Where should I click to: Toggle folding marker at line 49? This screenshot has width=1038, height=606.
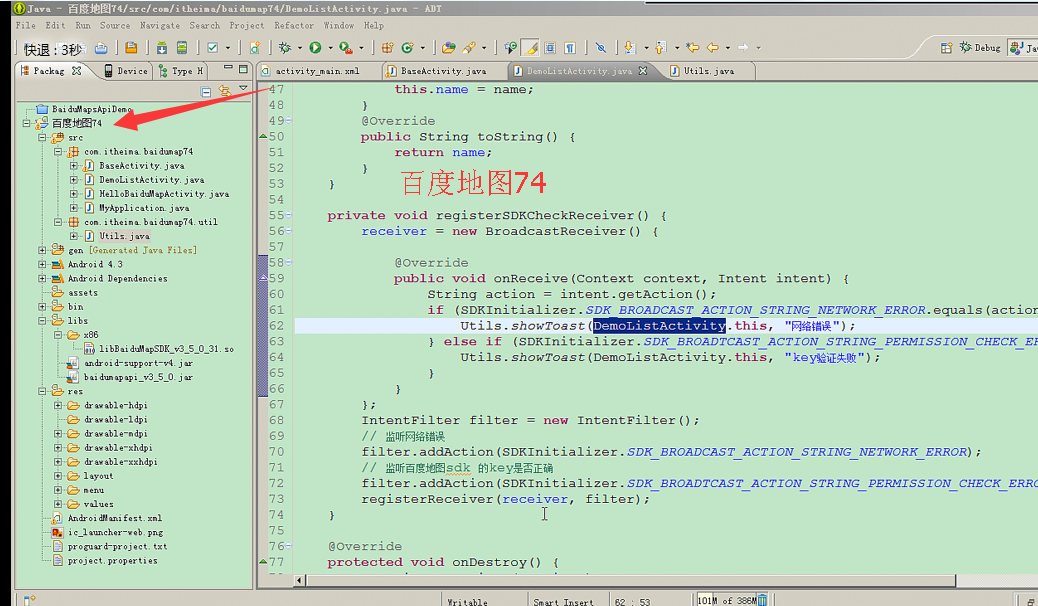tap(289, 121)
